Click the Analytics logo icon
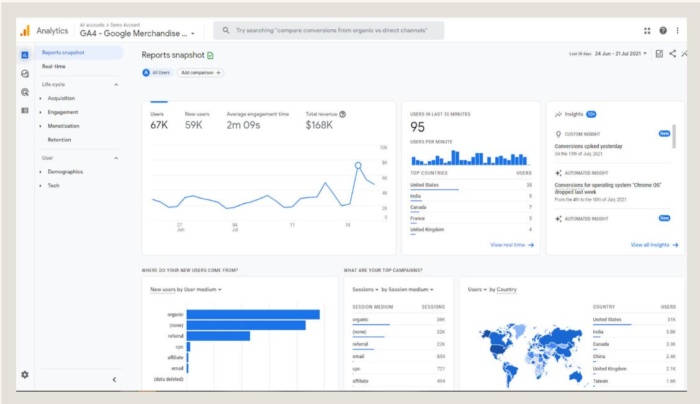This screenshot has height=404, width=700. pos(25,31)
